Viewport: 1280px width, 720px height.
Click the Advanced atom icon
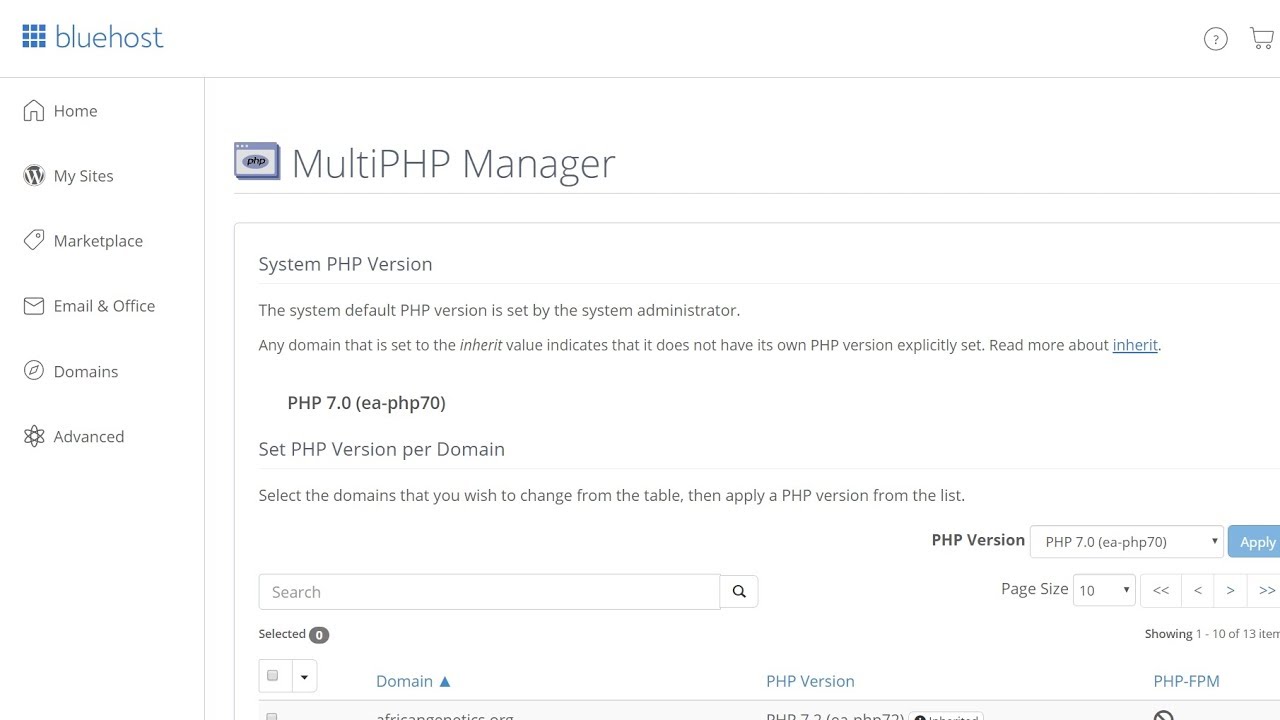[x=34, y=436]
